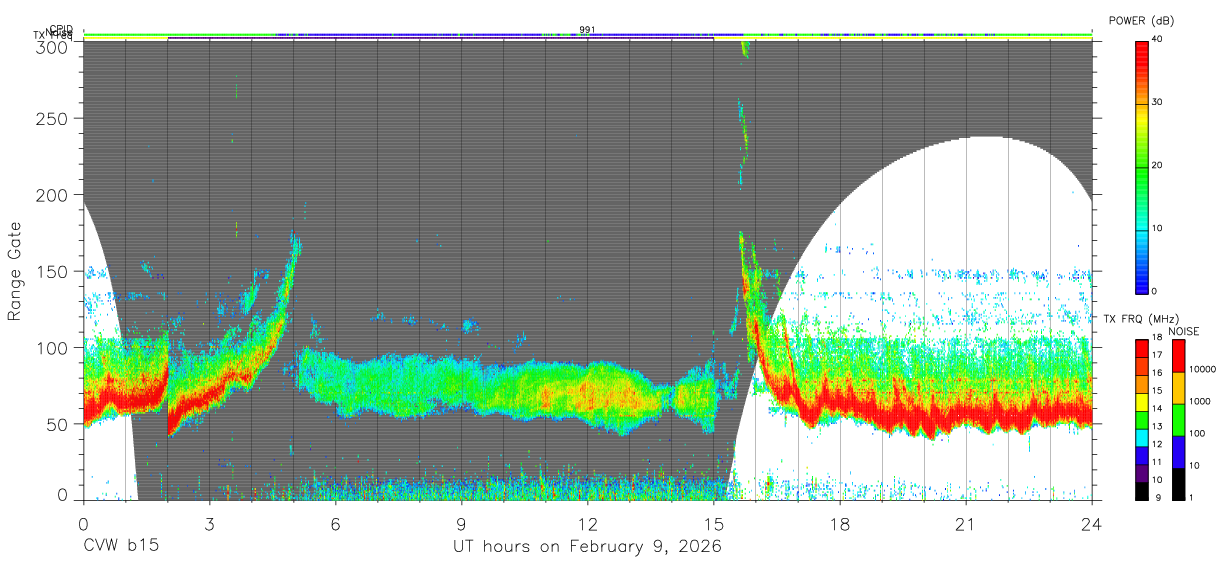Pick the red 17–18 MHz TX FRQ swatch
This screenshot has width=1228, height=567.
[x=1141, y=349]
